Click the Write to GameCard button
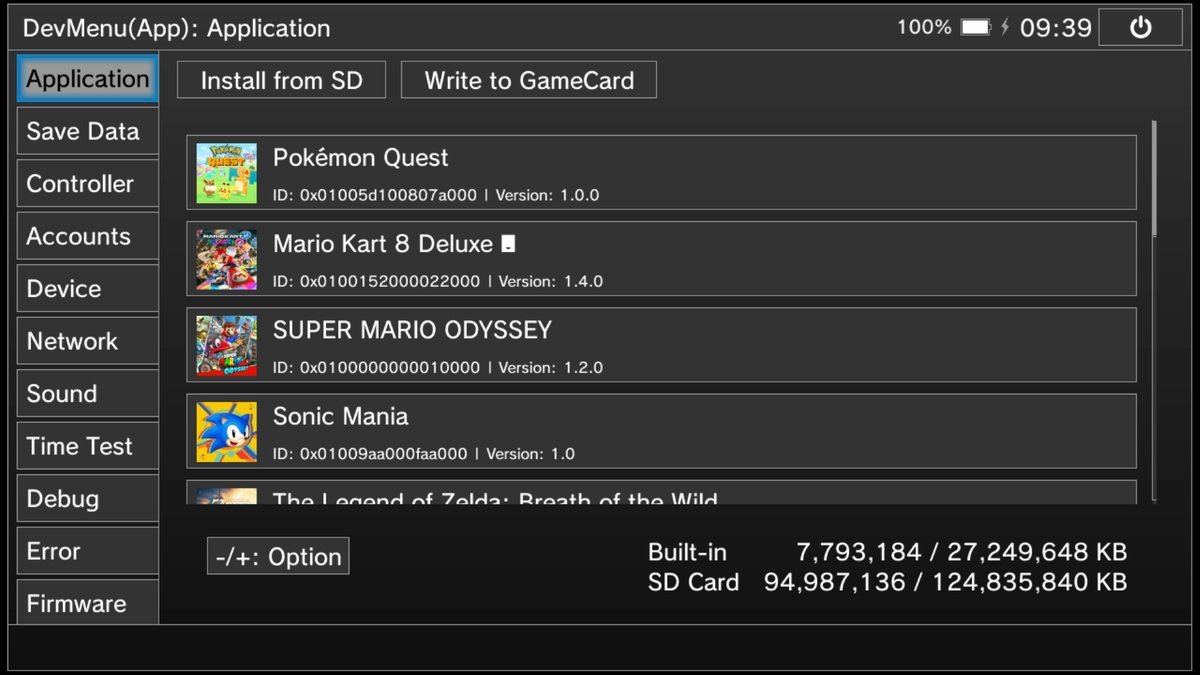 (528, 80)
